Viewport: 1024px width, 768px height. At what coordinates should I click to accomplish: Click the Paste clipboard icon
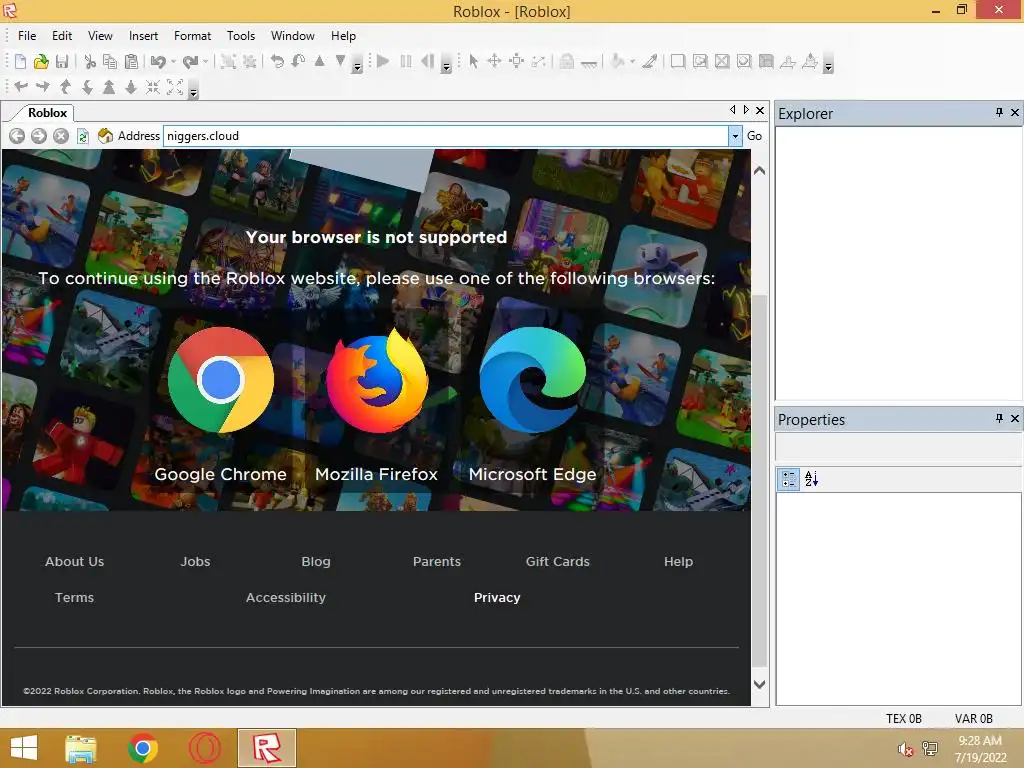131,61
